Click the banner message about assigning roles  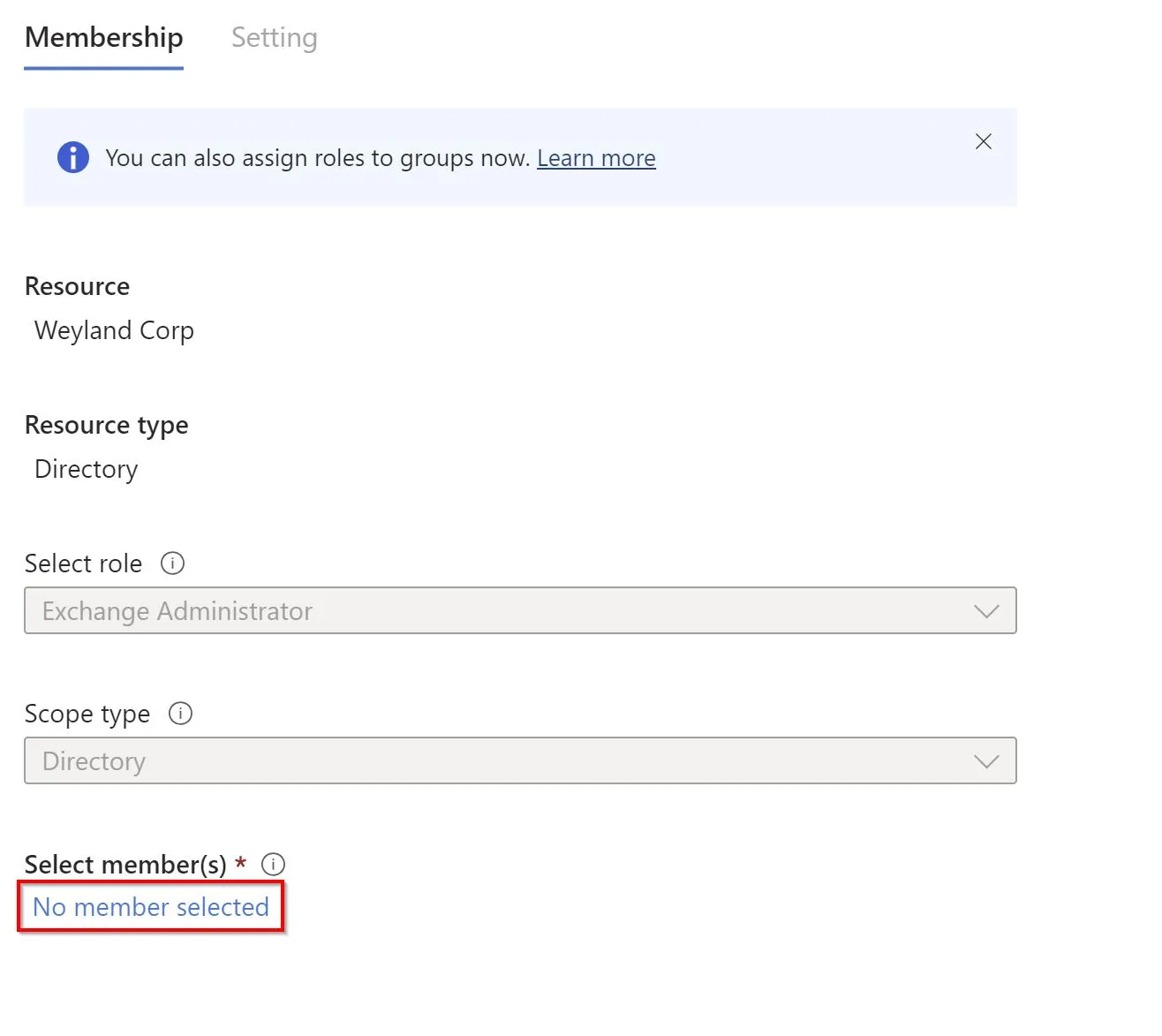pyautogui.click(x=318, y=158)
